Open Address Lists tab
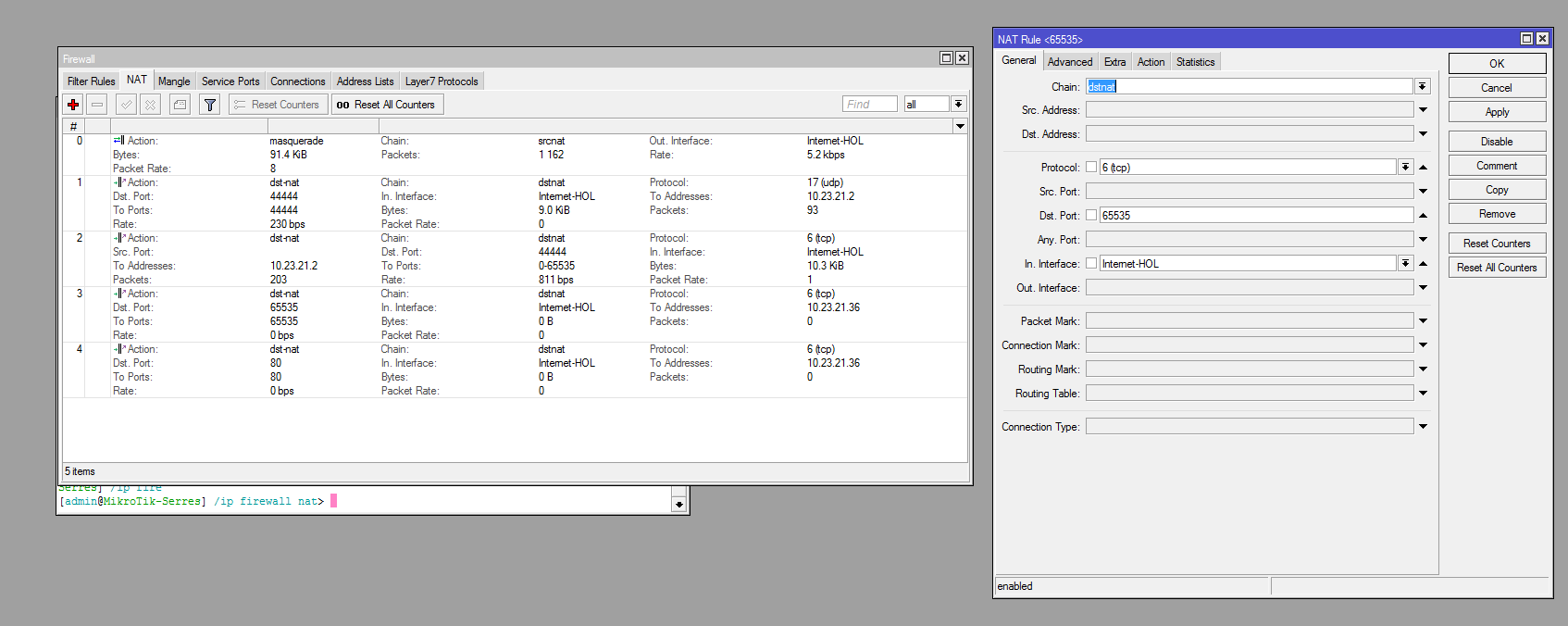Screen dimensions: 1568x626 click(365, 81)
